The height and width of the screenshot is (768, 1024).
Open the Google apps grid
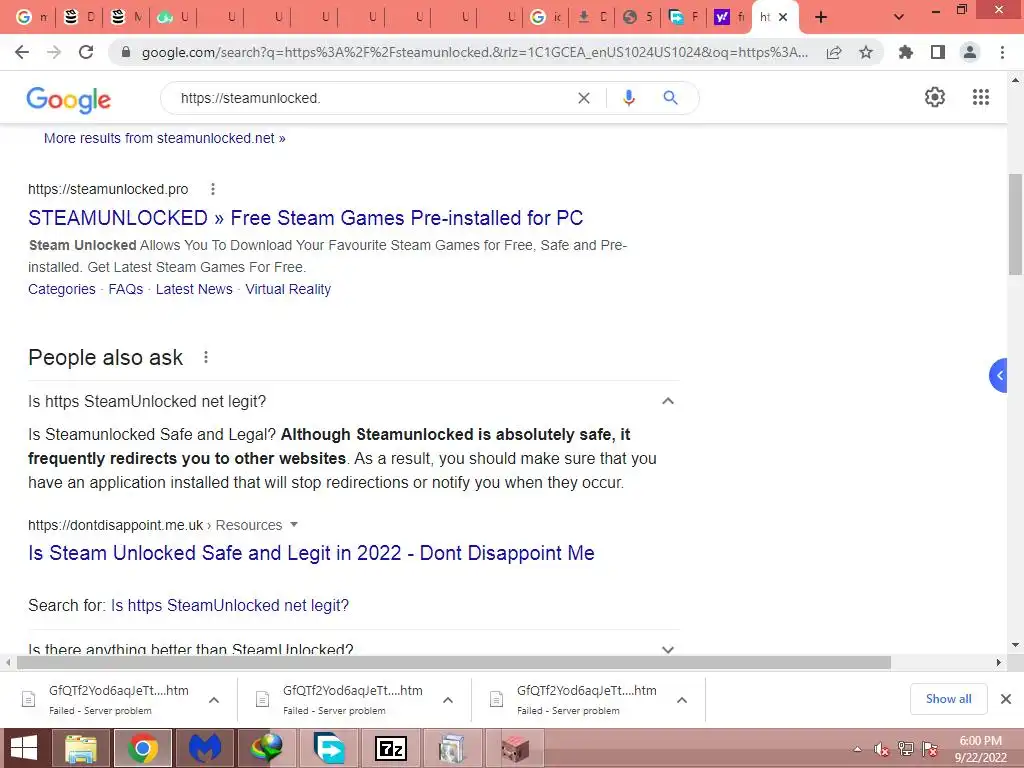[981, 97]
